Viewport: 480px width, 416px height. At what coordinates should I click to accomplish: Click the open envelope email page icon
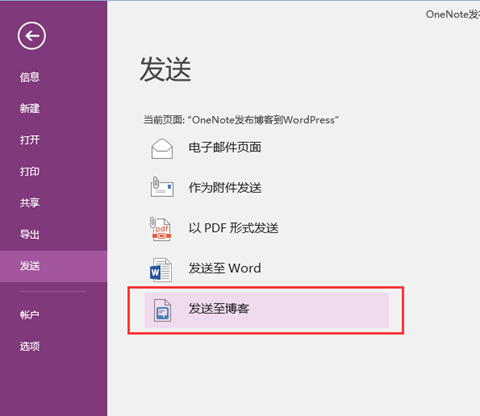pyautogui.click(x=162, y=149)
